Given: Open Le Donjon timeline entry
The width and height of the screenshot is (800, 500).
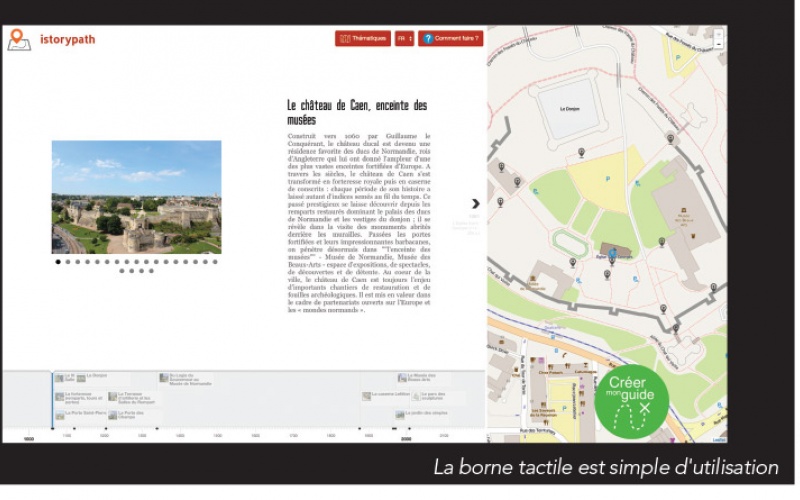Looking at the screenshot, I should (92, 378).
